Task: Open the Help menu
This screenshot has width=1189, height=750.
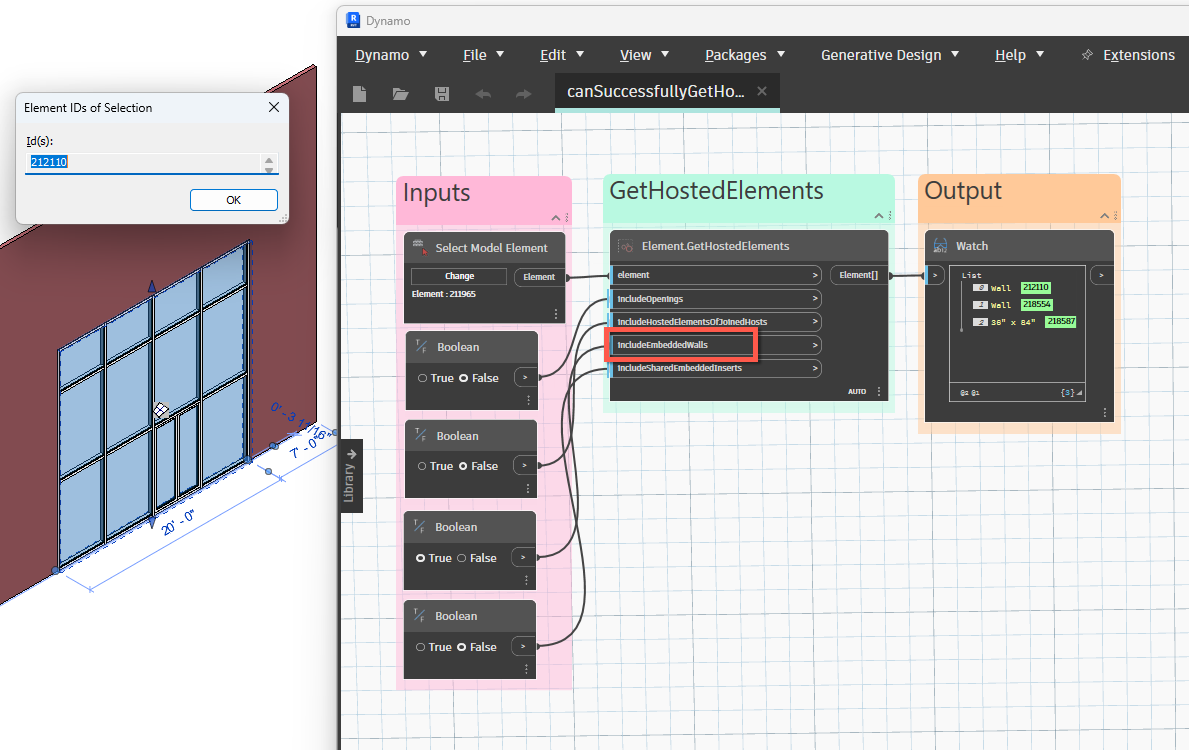Action: [x=1019, y=55]
